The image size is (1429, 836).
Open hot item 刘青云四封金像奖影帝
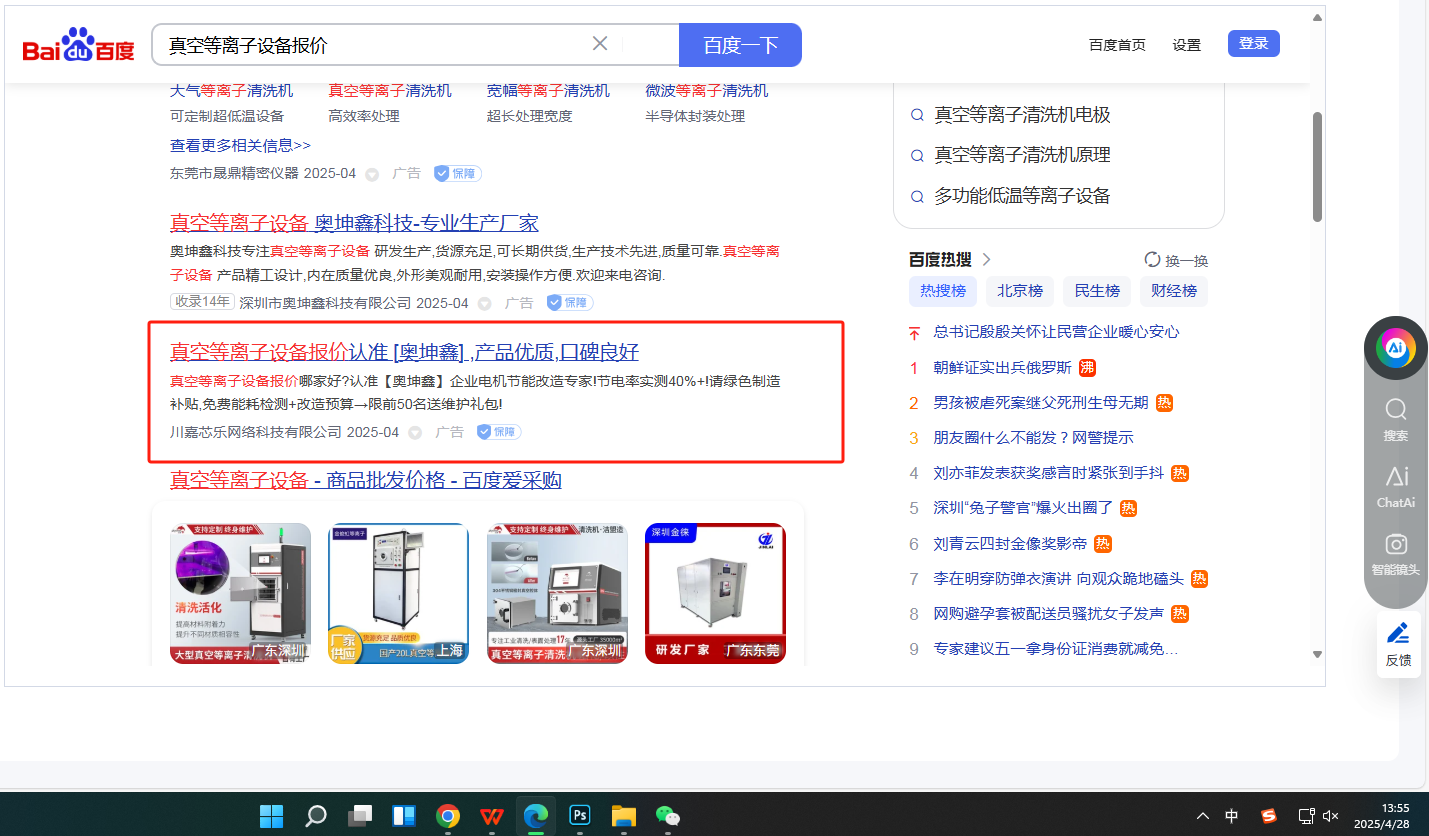1010,544
